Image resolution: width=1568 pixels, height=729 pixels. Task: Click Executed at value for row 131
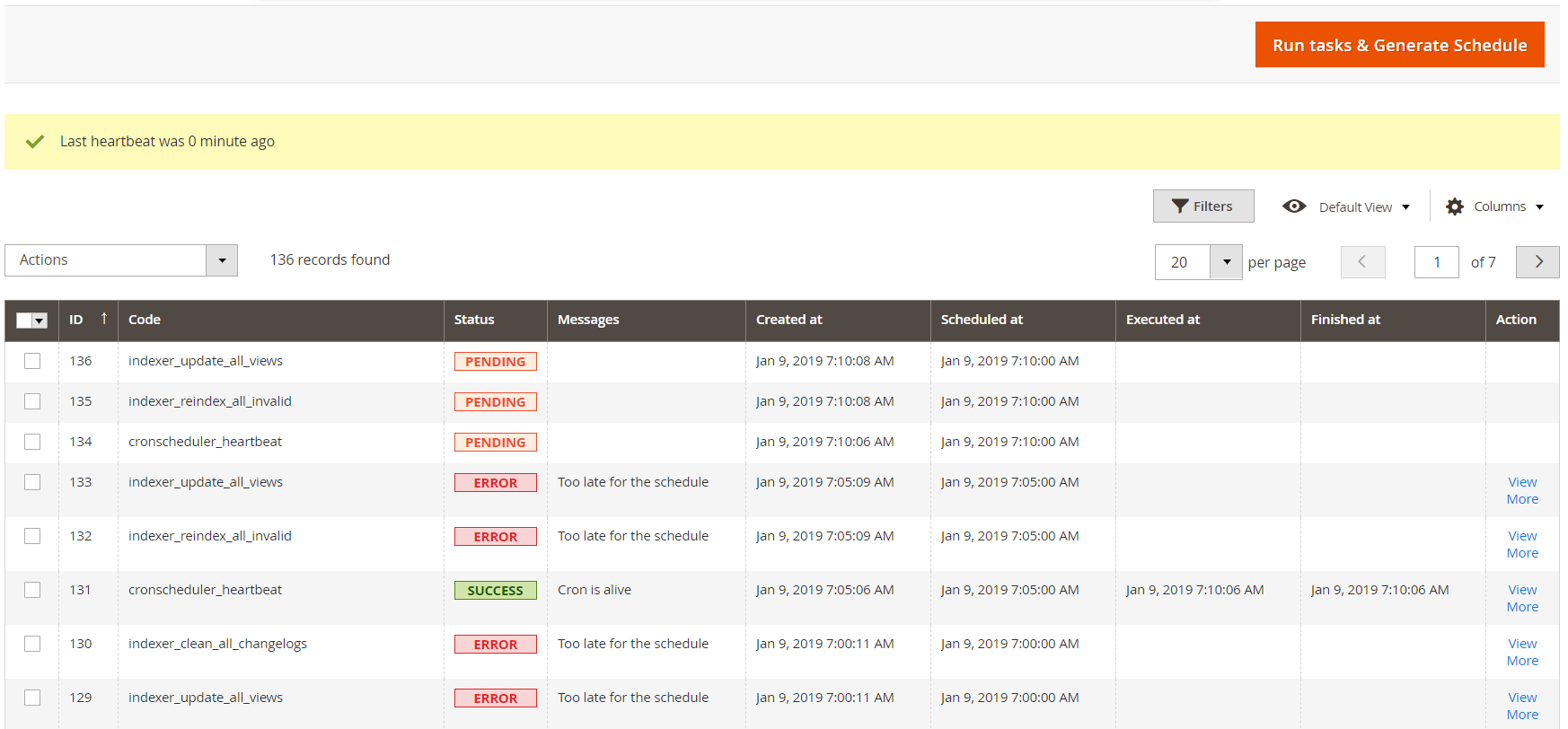pyautogui.click(x=1194, y=590)
